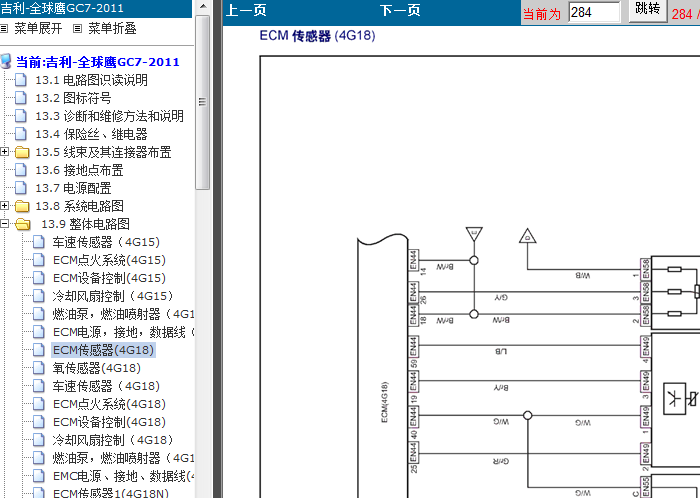Image resolution: width=700 pixels, height=498 pixels.
Task: Click the page icon beside 氧传感器(4G18)
Action: point(39,368)
